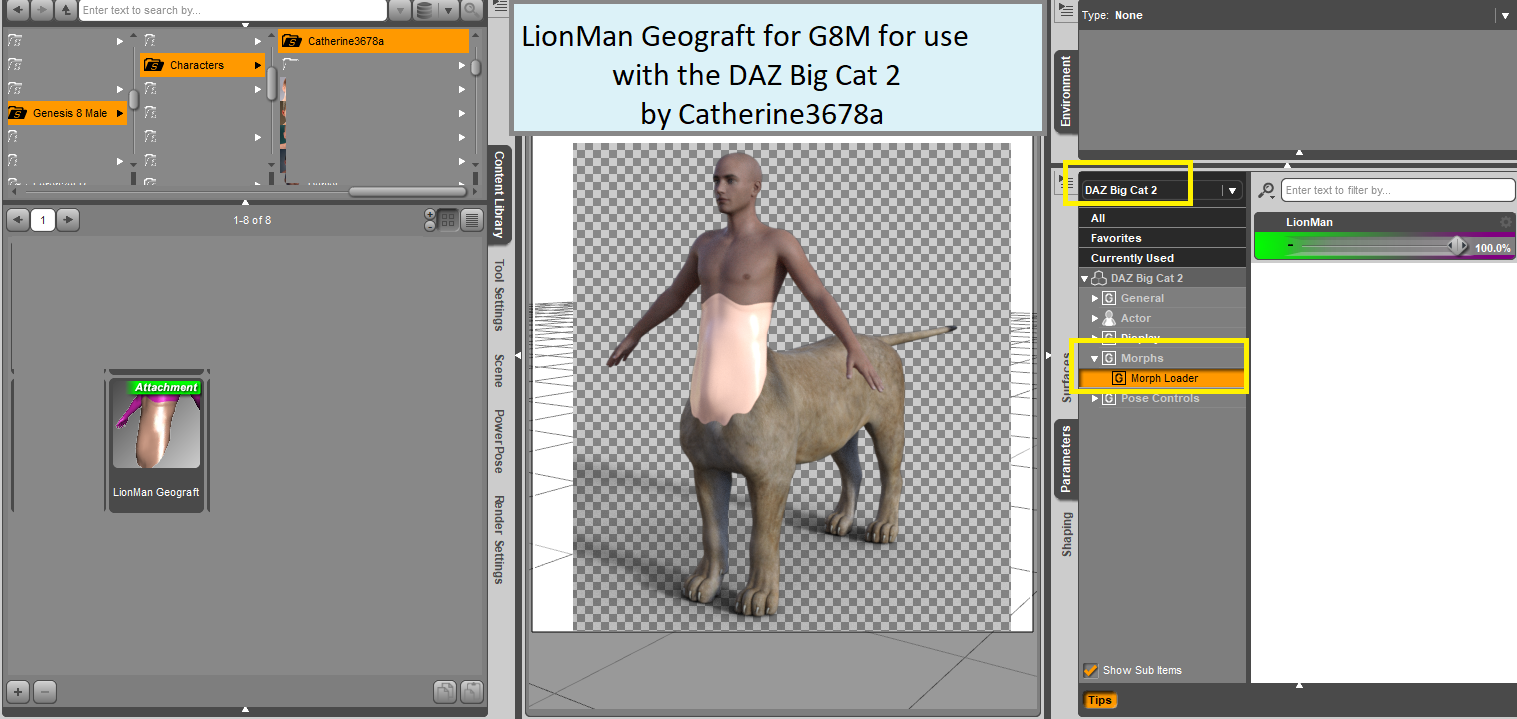
Task: Go to previous results page
Action: (x=17, y=220)
